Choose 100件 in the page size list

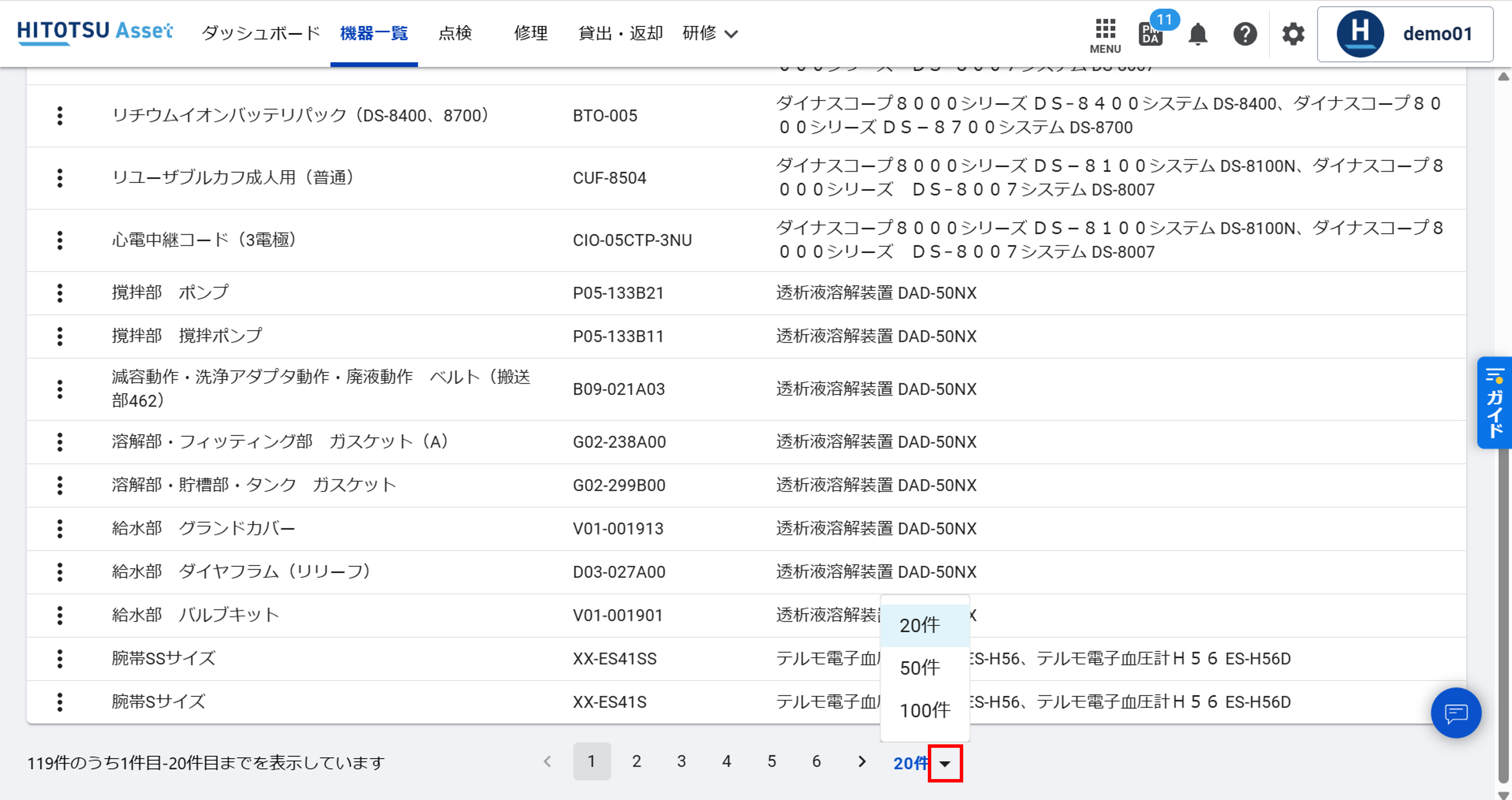(x=924, y=710)
